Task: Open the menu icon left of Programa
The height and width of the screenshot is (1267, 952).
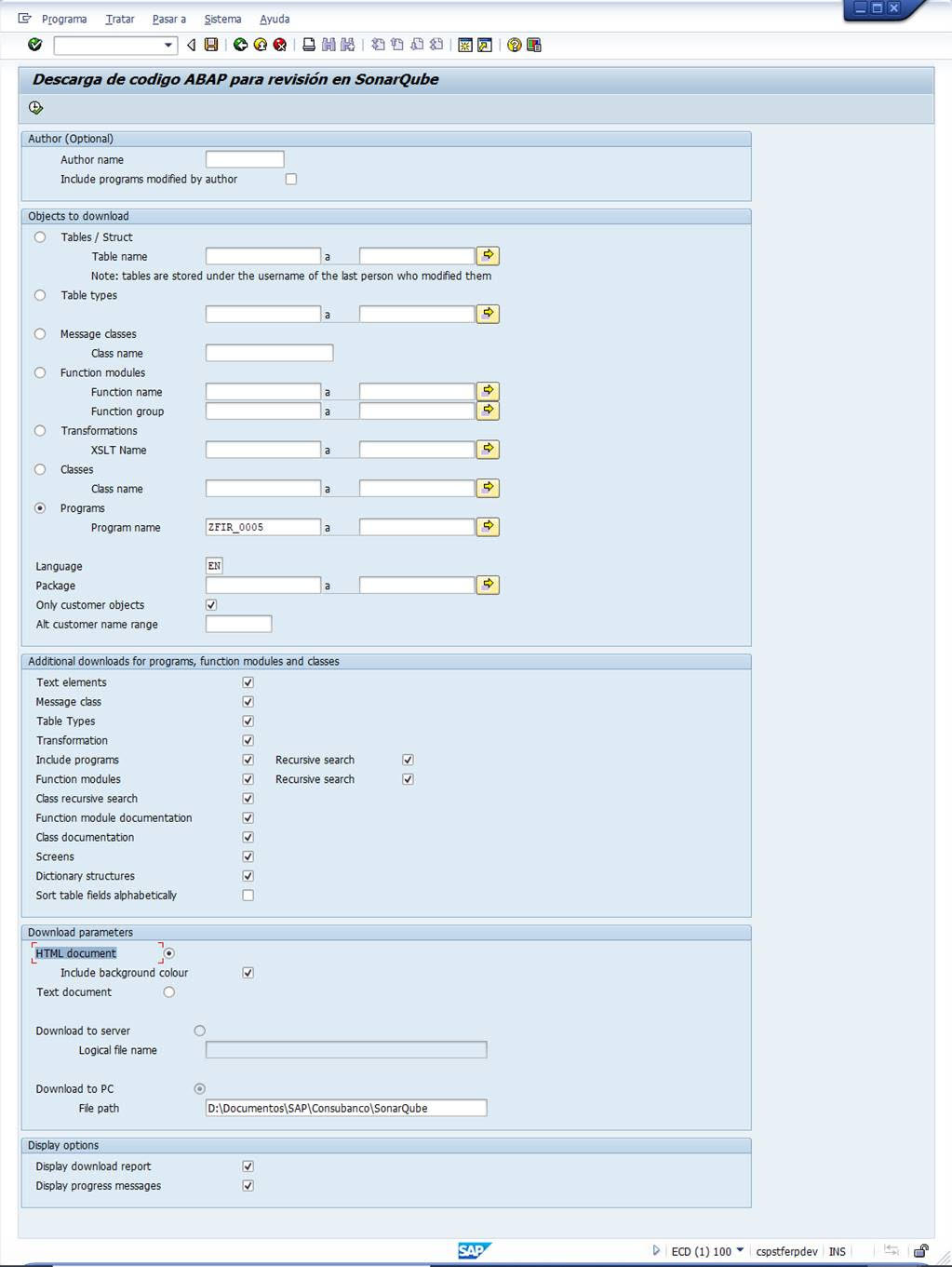Action: (x=25, y=19)
